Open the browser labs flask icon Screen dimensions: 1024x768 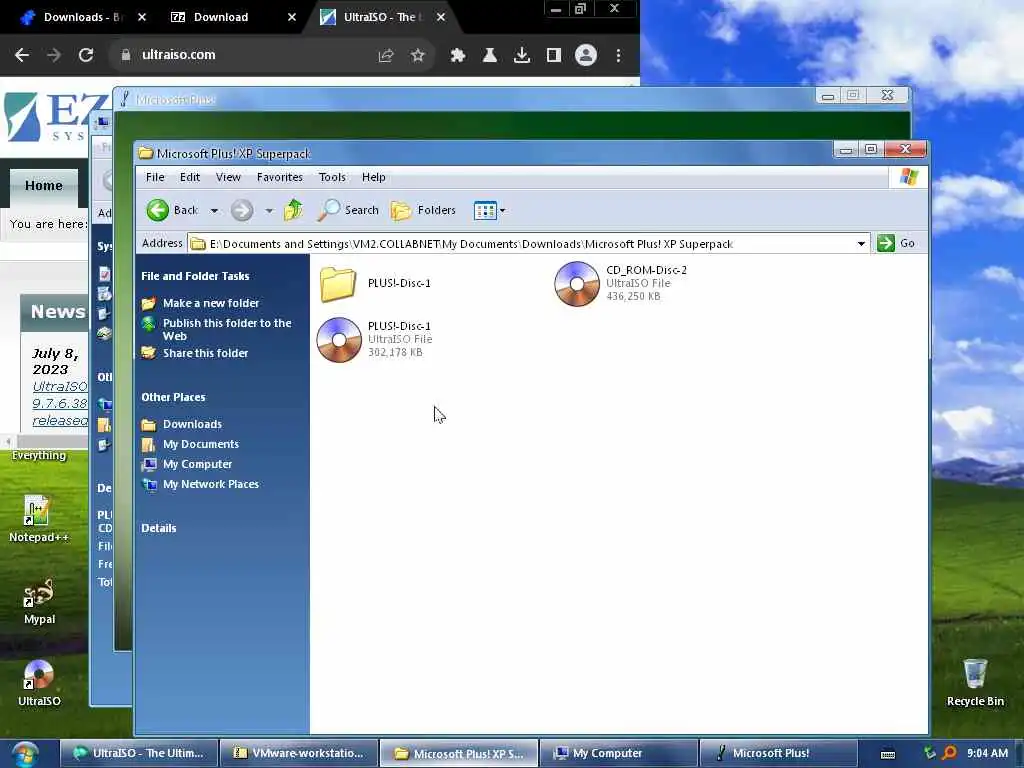coord(490,56)
